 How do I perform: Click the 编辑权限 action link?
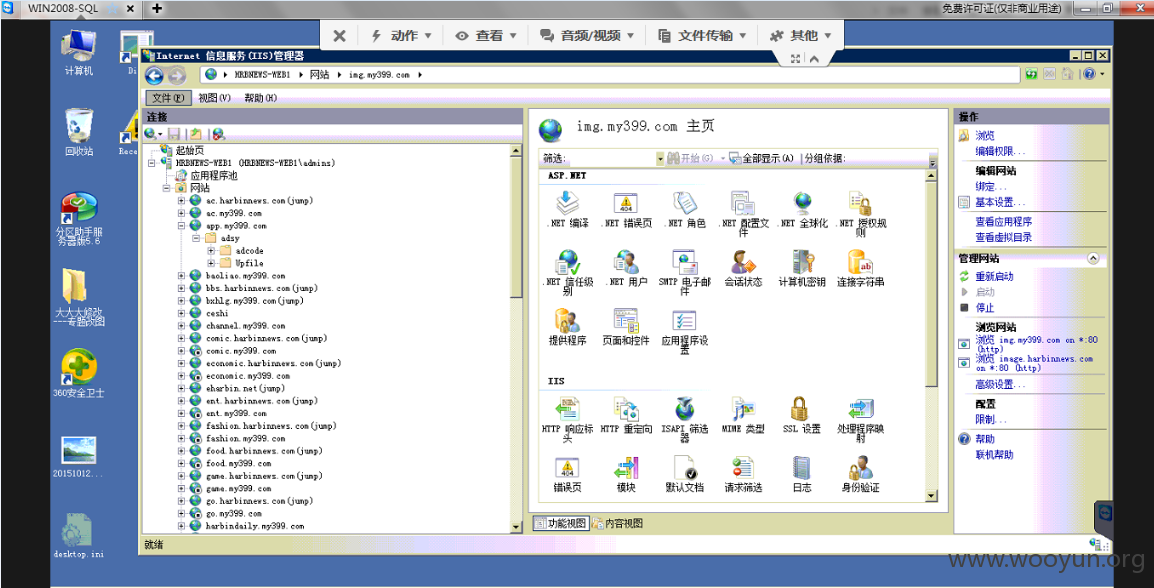(1000, 151)
